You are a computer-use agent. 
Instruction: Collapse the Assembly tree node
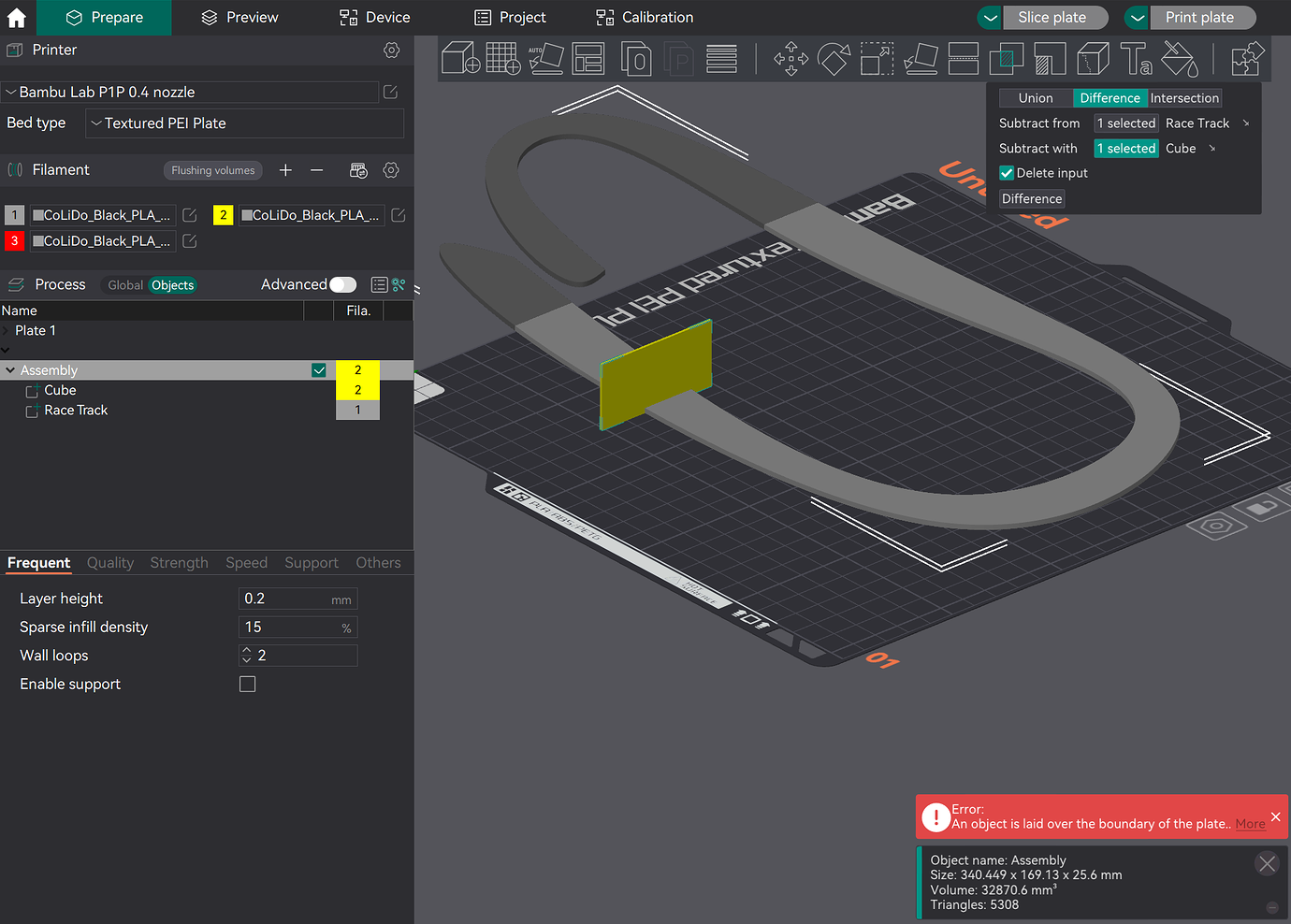coord(10,370)
